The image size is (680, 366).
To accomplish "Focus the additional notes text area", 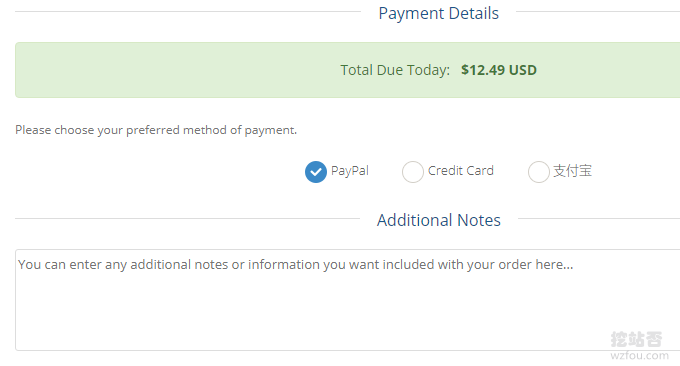I will (x=347, y=300).
